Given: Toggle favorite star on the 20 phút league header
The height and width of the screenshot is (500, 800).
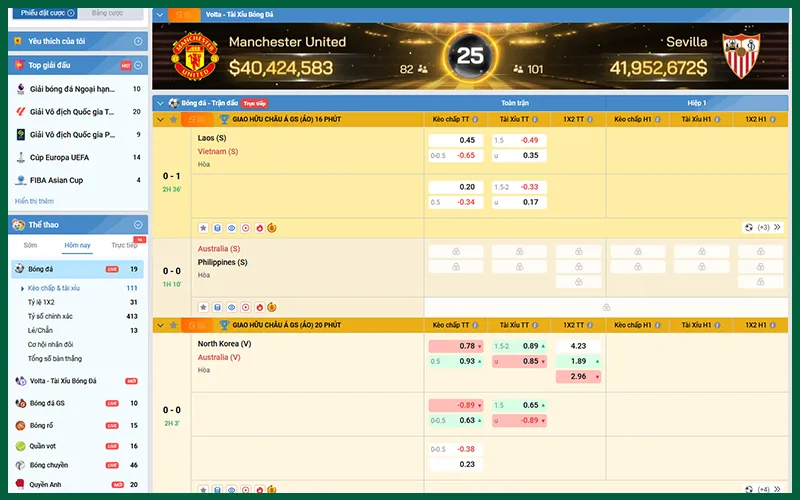Looking at the screenshot, I should pyautogui.click(x=173, y=325).
